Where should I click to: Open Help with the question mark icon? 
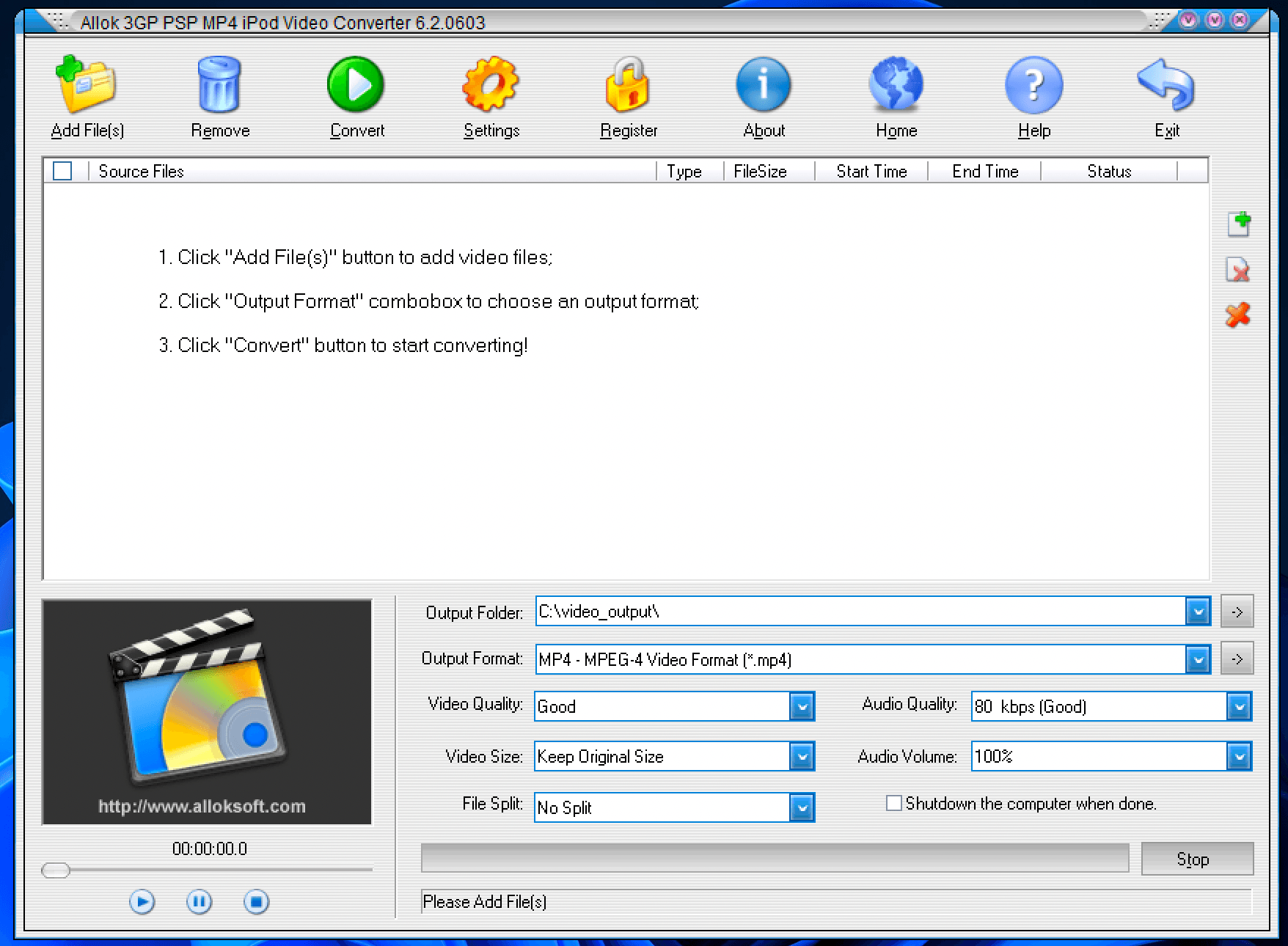click(1033, 85)
